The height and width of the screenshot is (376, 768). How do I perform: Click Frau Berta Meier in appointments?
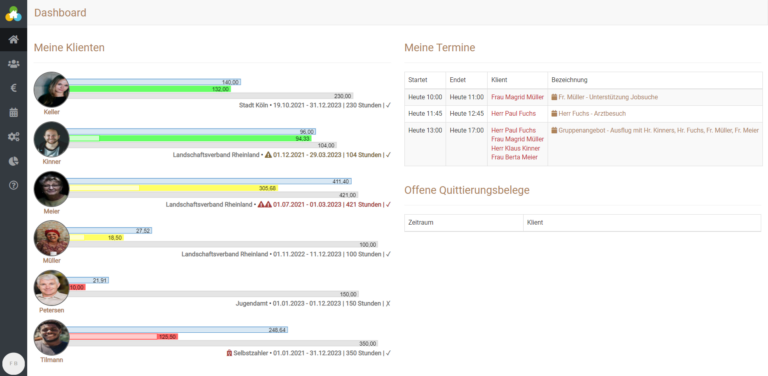click(x=514, y=157)
